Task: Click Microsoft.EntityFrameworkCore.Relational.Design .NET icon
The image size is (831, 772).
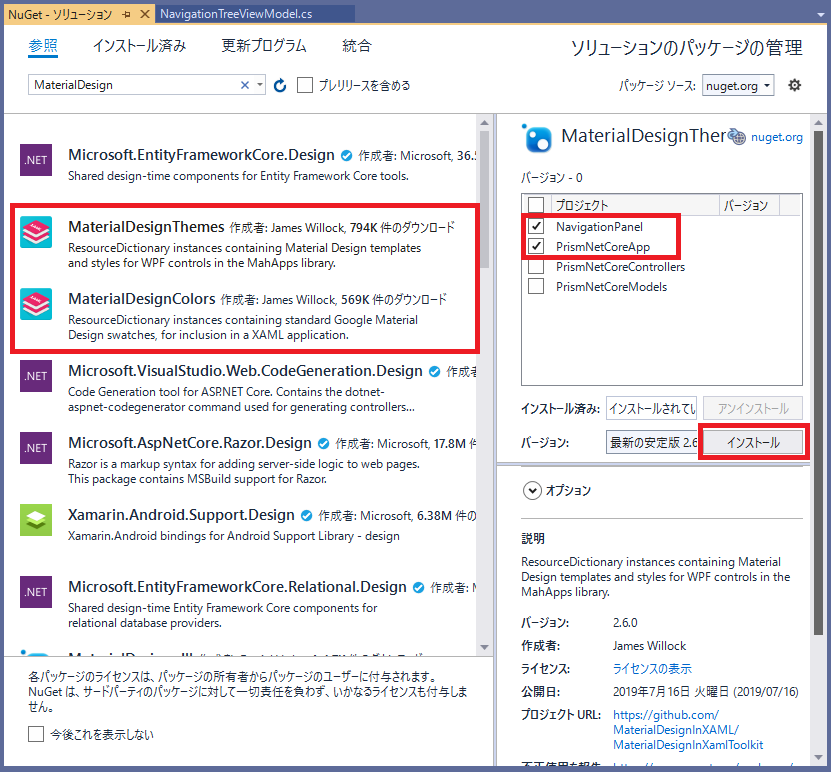Action: click(36, 592)
